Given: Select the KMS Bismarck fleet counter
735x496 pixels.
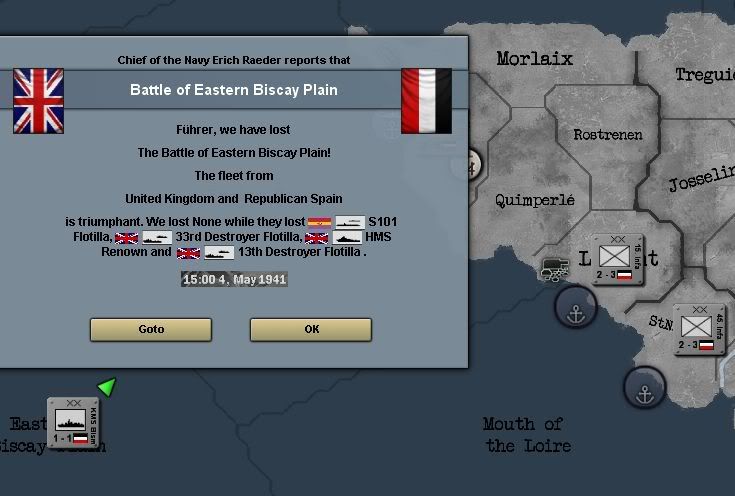Looking at the screenshot, I should pos(74,423).
